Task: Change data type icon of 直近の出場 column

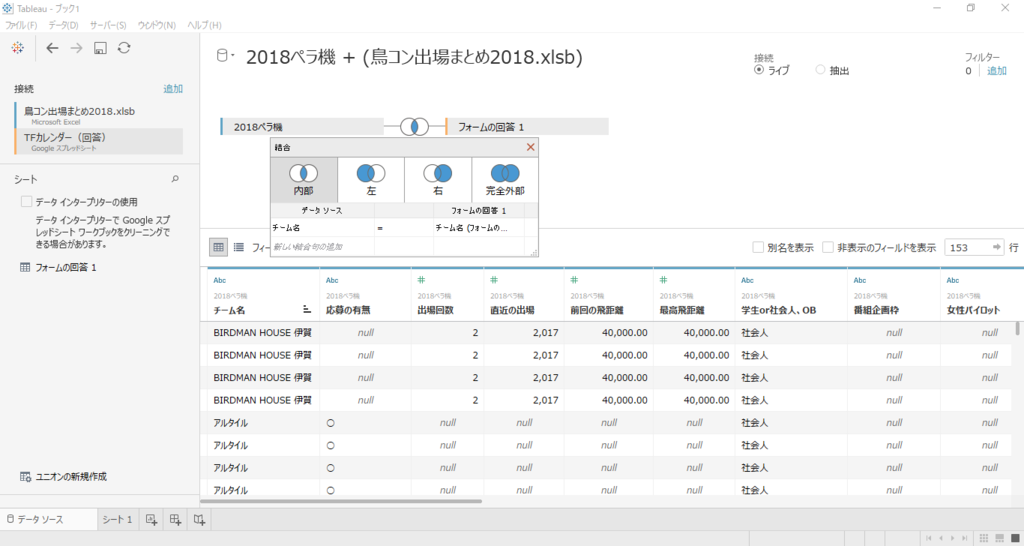Action: pyautogui.click(x=495, y=280)
